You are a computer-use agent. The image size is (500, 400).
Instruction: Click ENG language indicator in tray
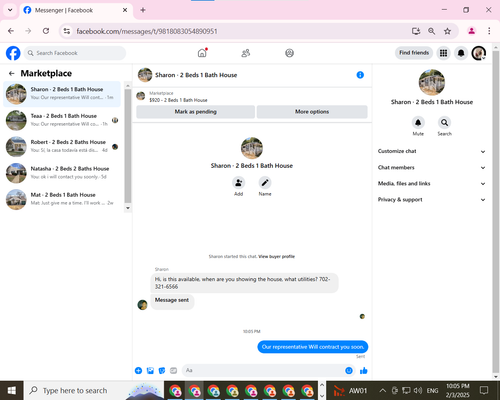pos(432,390)
